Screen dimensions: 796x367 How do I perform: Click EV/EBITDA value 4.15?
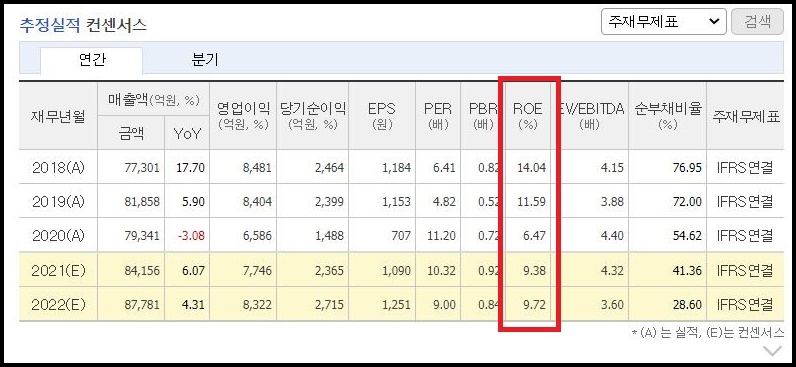click(x=612, y=168)
